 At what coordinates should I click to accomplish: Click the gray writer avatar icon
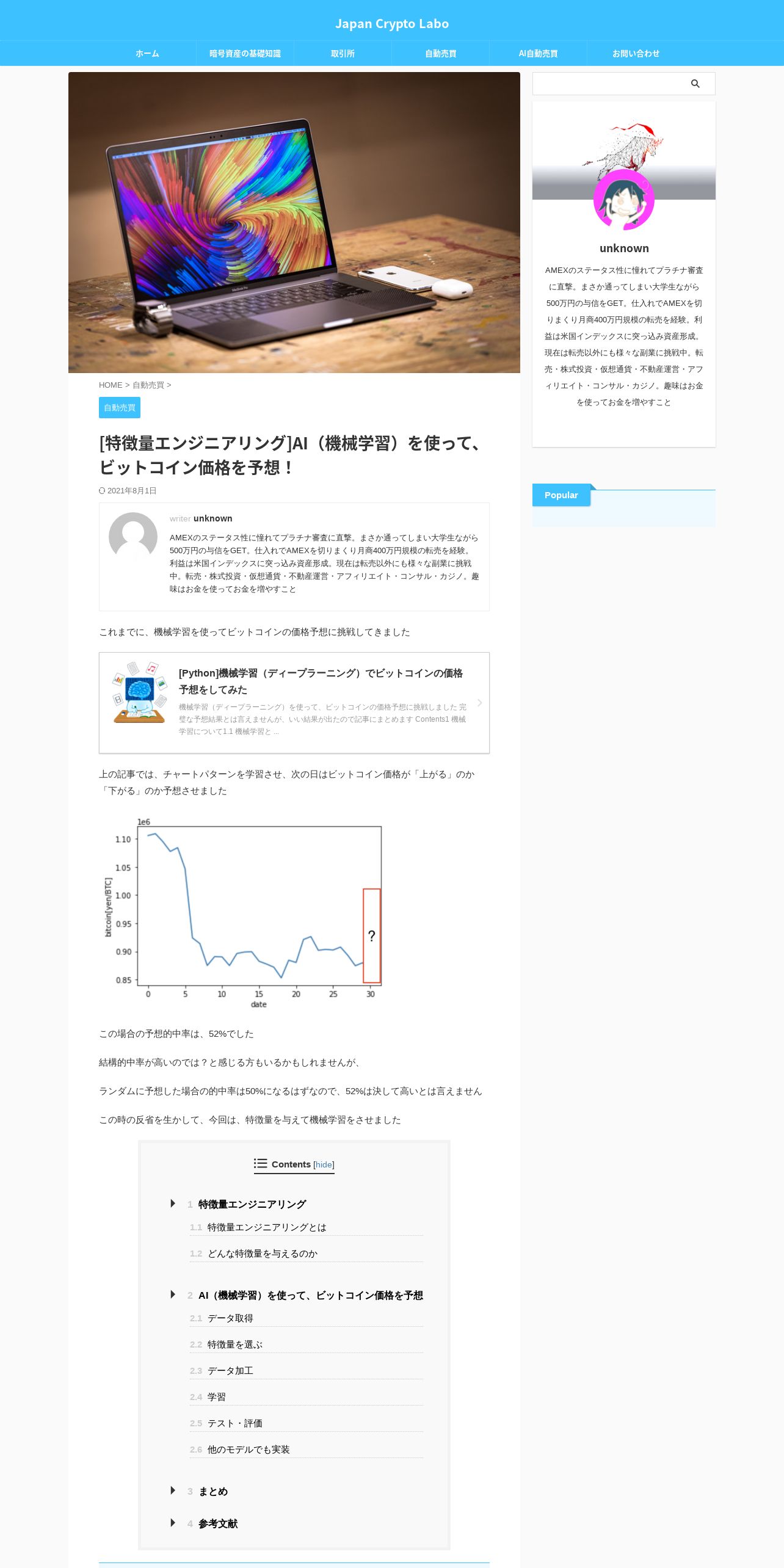coord(133,537)
